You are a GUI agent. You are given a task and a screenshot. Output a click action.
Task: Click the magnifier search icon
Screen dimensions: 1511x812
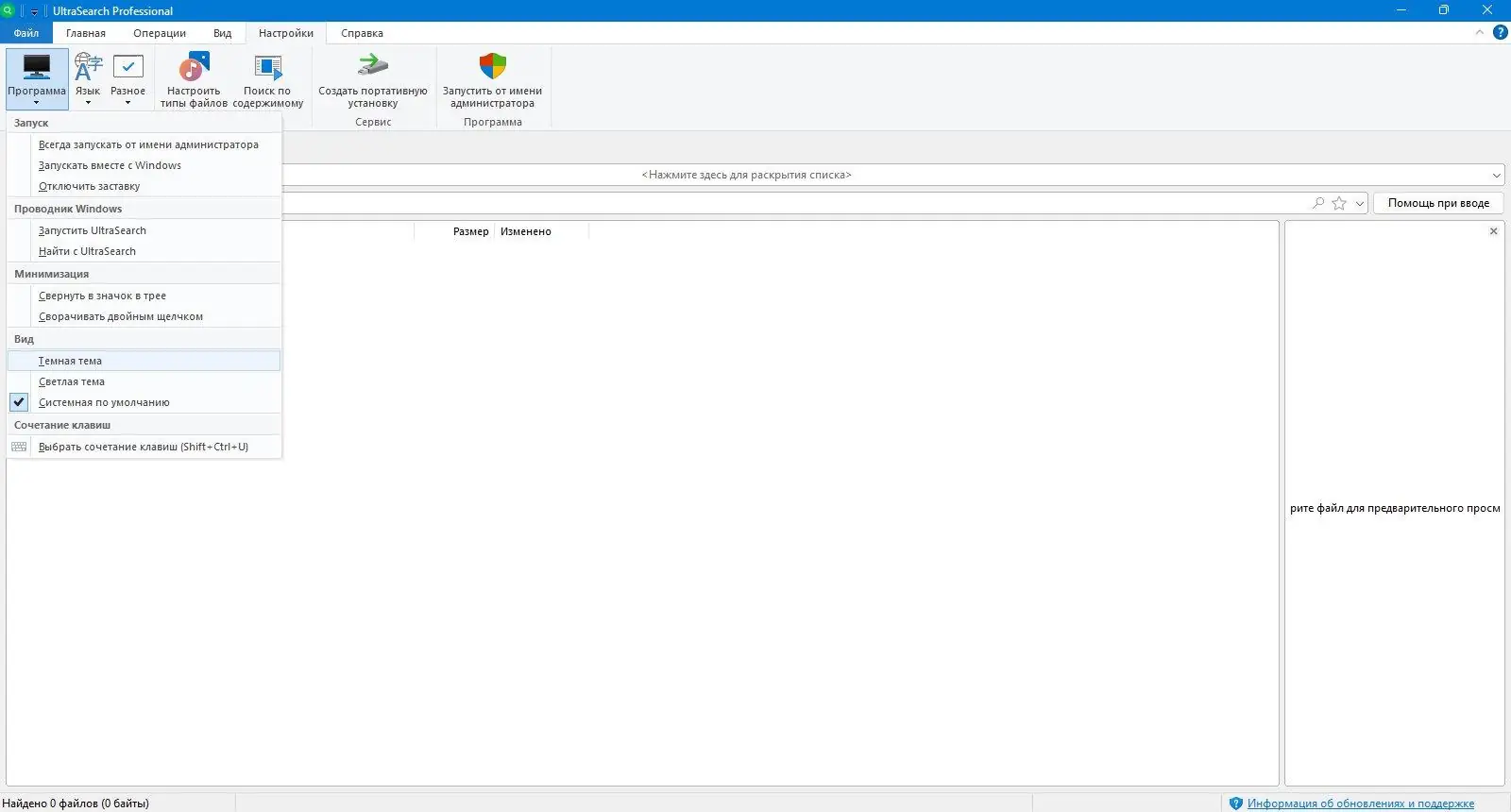[1318, 203]
